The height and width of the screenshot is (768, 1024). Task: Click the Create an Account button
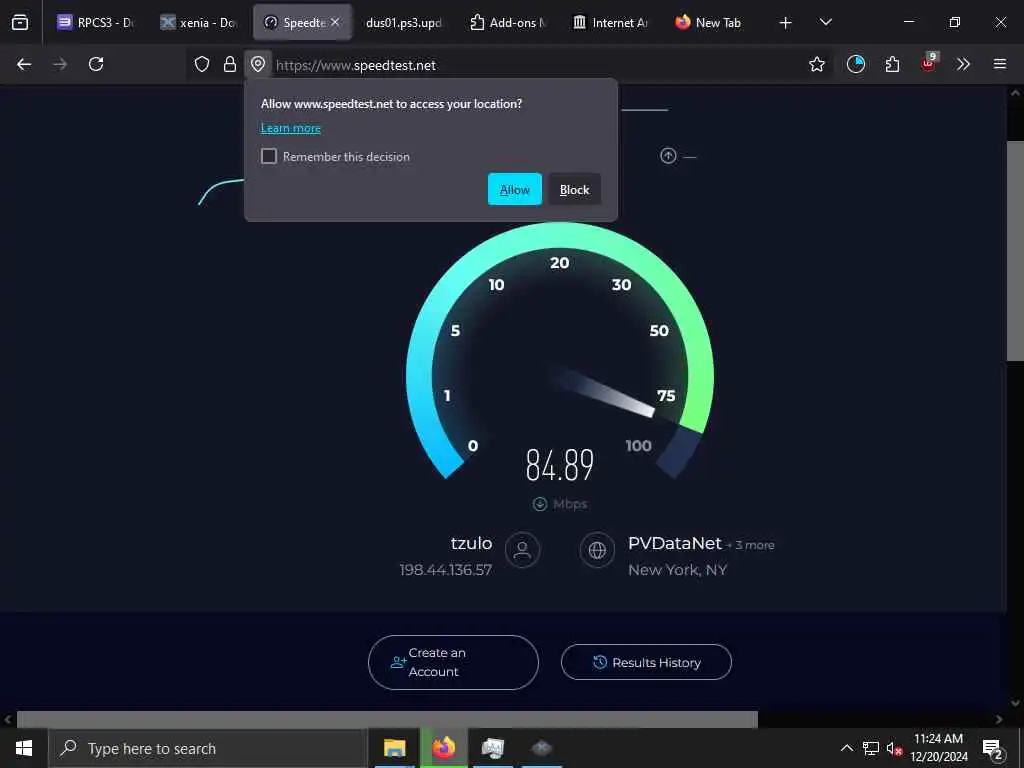[453, 662]
